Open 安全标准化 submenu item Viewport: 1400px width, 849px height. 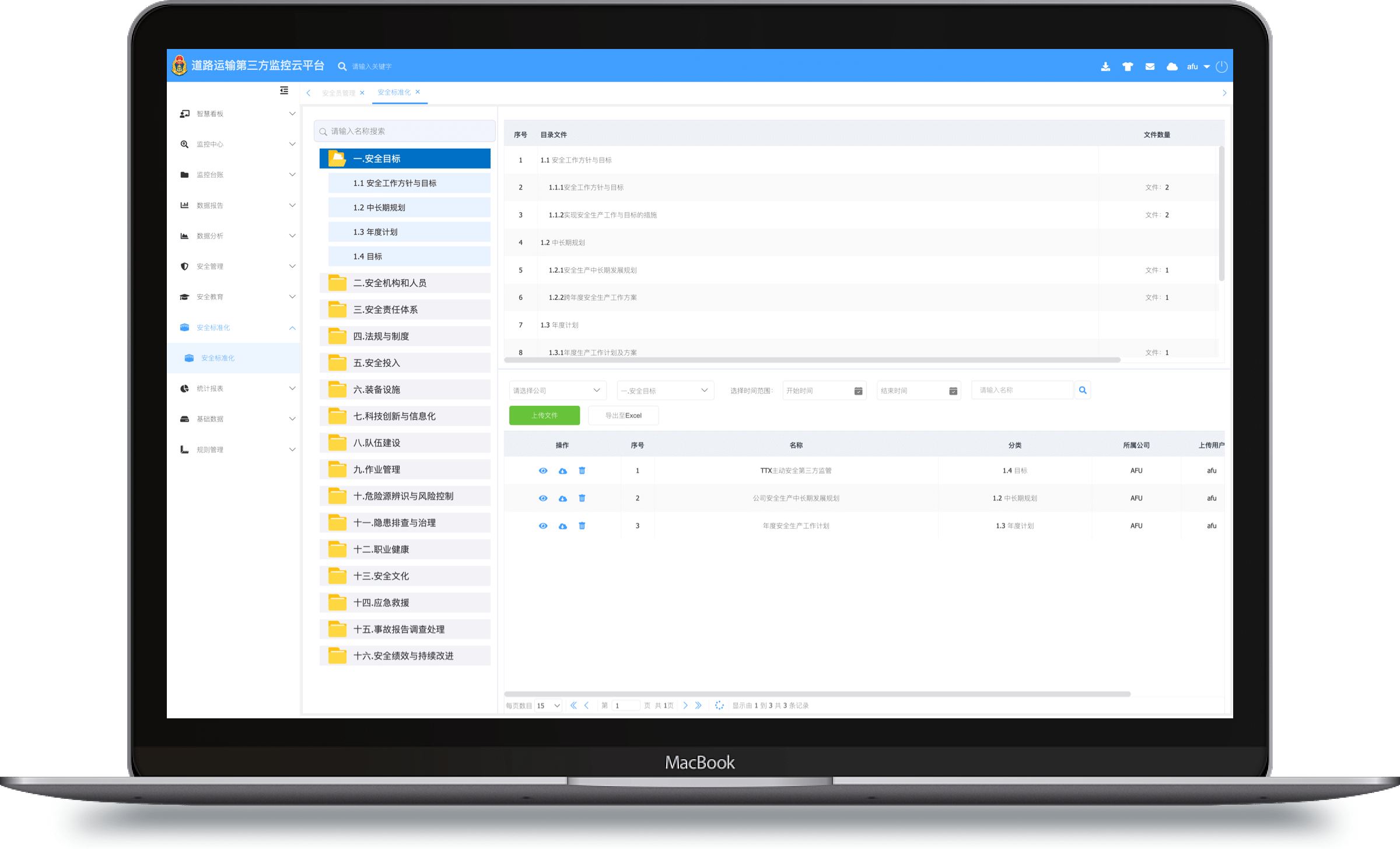pyautogui.click(x=233, y=358)
